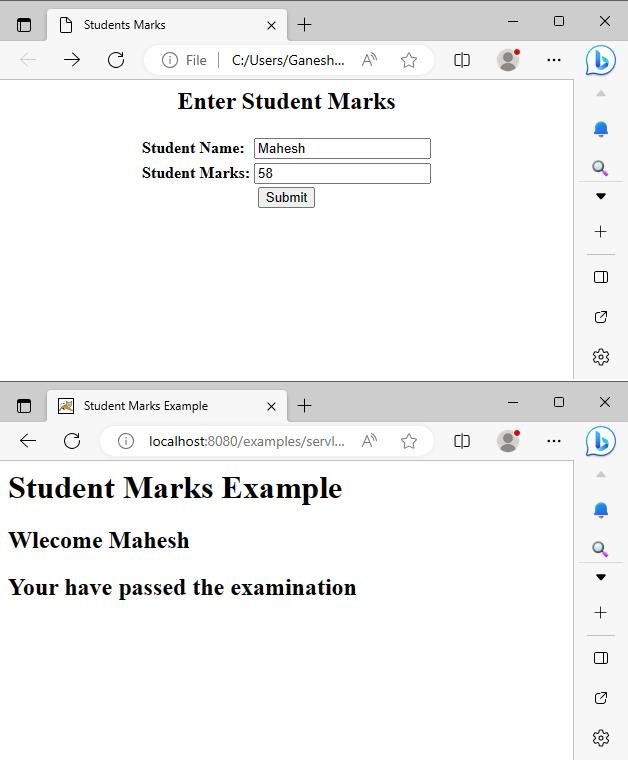628x760 pixels.
Task: Open sidebar settings gear in bottom window
Action: point(601,738)
